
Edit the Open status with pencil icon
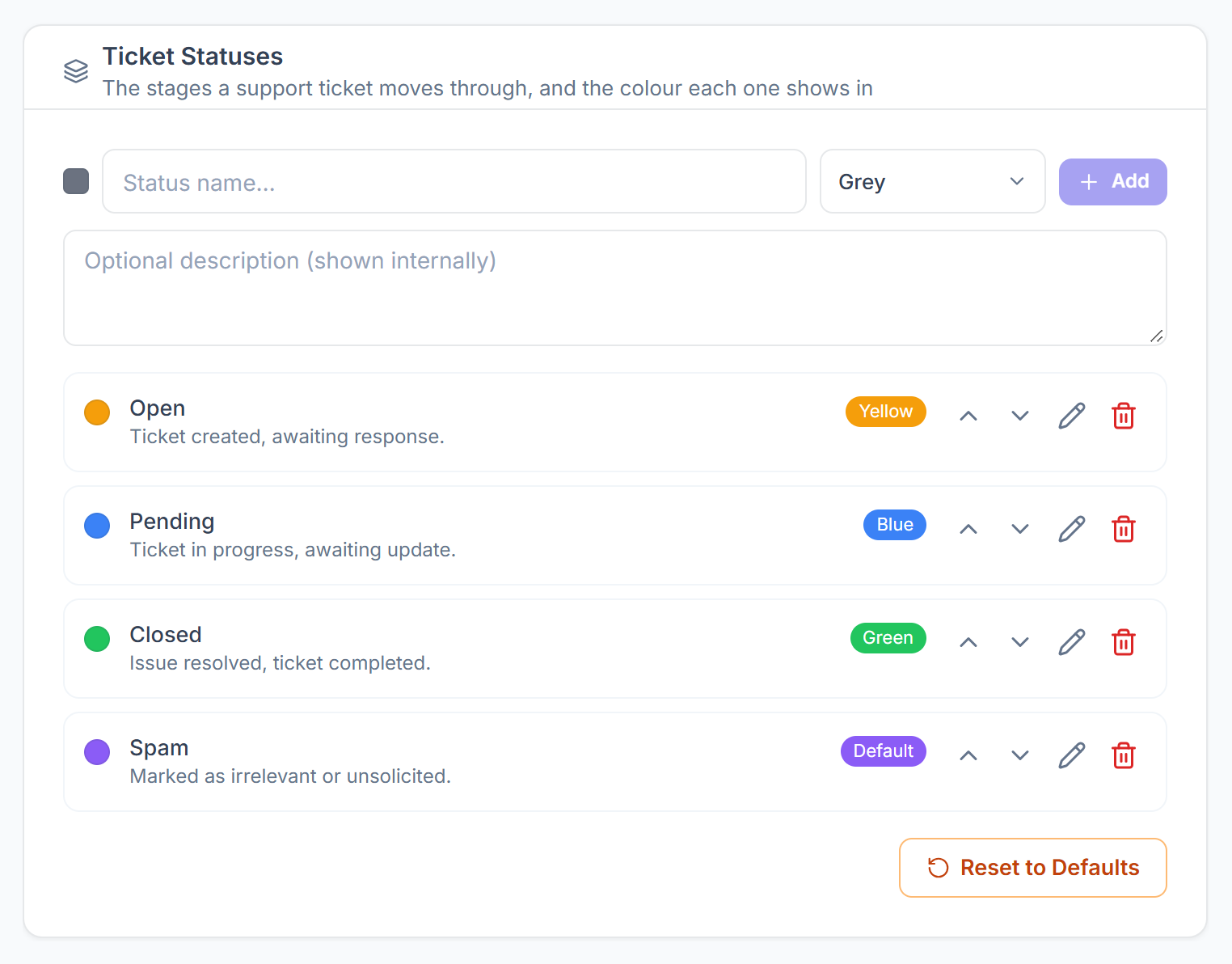coord(1072,416)
